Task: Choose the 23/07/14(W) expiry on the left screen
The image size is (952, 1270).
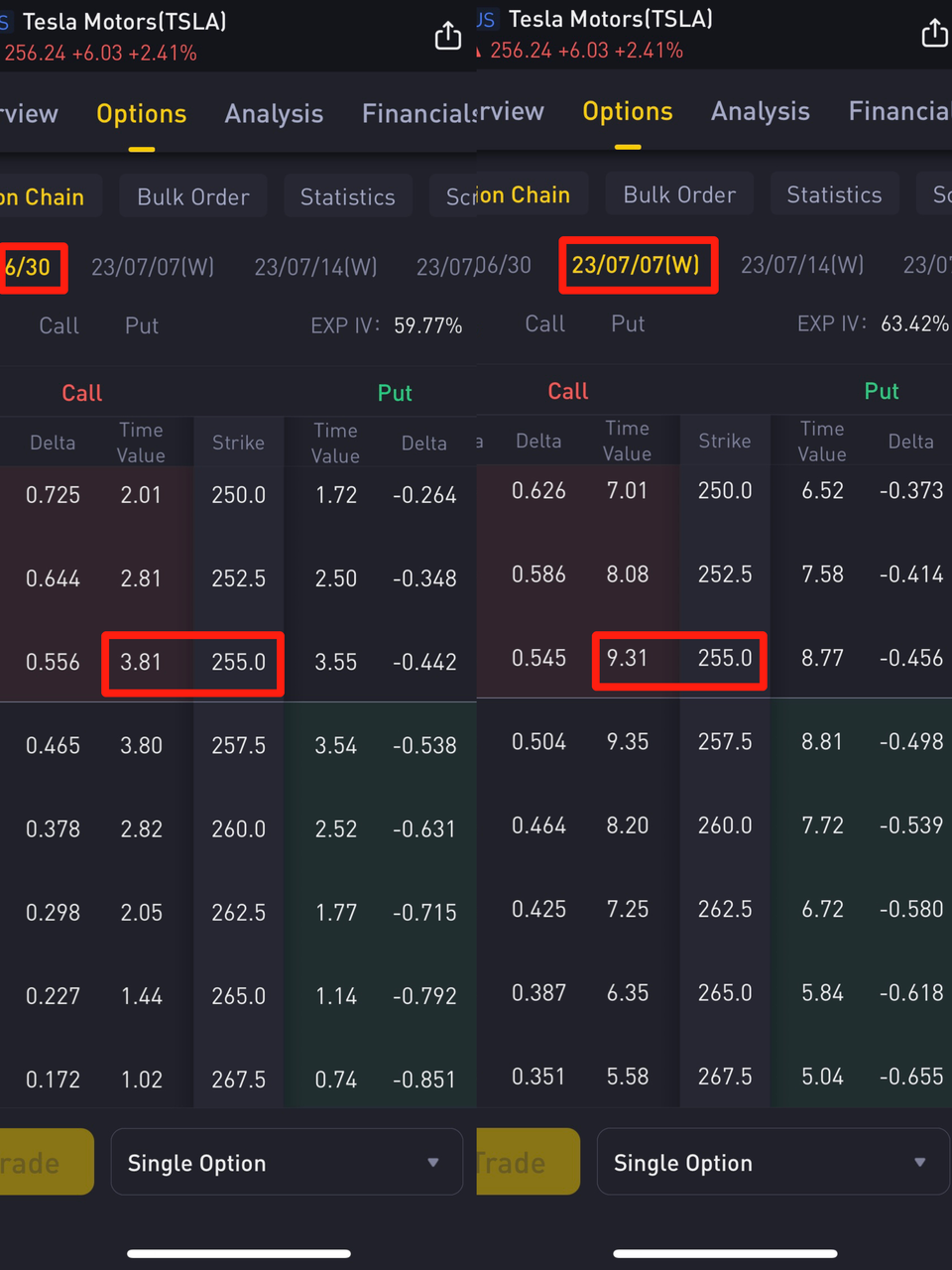Action: coord(315,267)
